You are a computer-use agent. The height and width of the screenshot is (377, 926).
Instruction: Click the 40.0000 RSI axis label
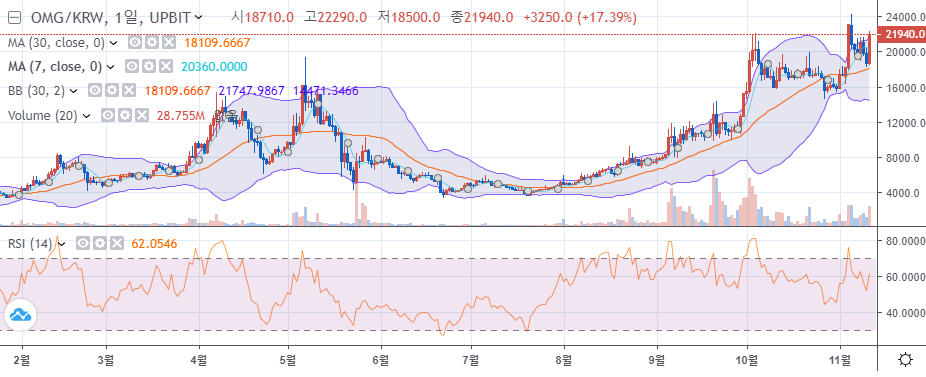[905, 313]
